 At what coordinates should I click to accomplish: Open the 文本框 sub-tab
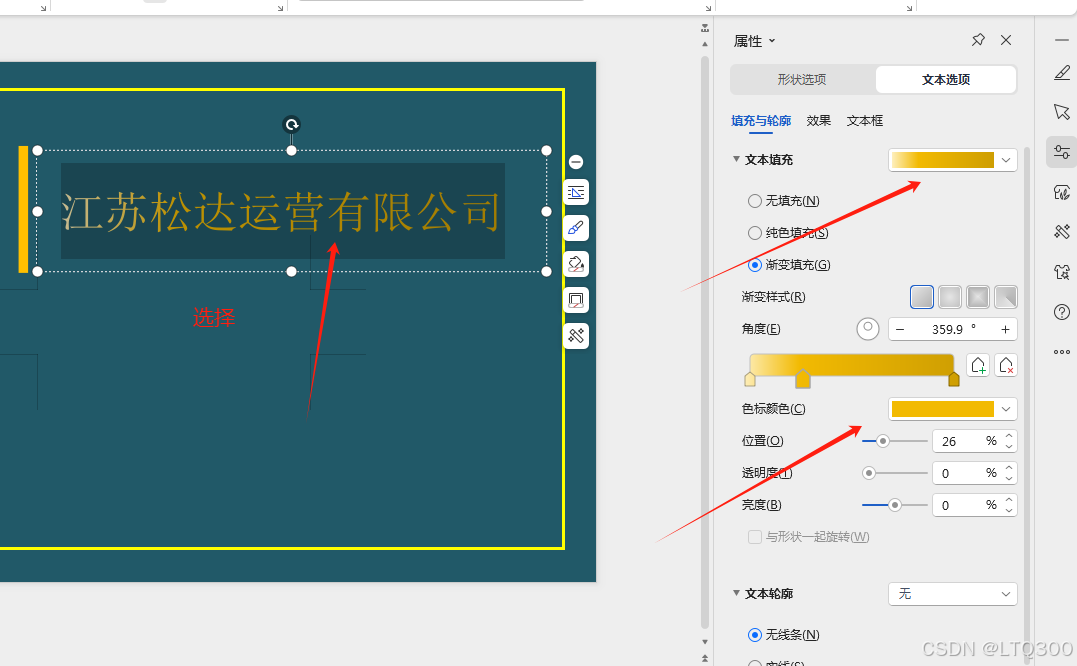click(865, 121)
